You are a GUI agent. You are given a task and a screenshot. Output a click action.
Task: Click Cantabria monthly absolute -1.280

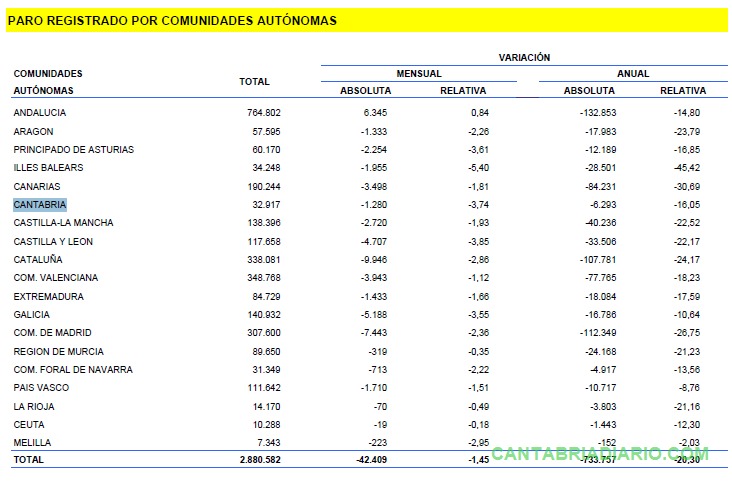click(374, 205)
